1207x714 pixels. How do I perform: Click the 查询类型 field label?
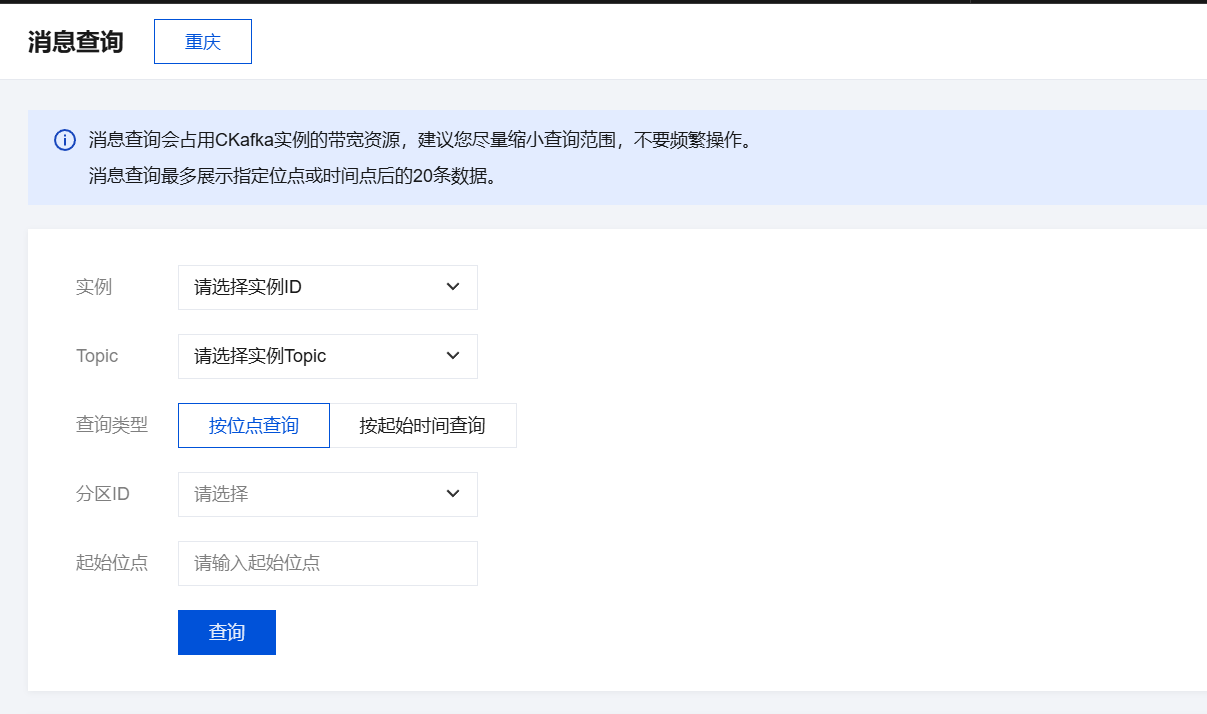(x=112, y=425)
